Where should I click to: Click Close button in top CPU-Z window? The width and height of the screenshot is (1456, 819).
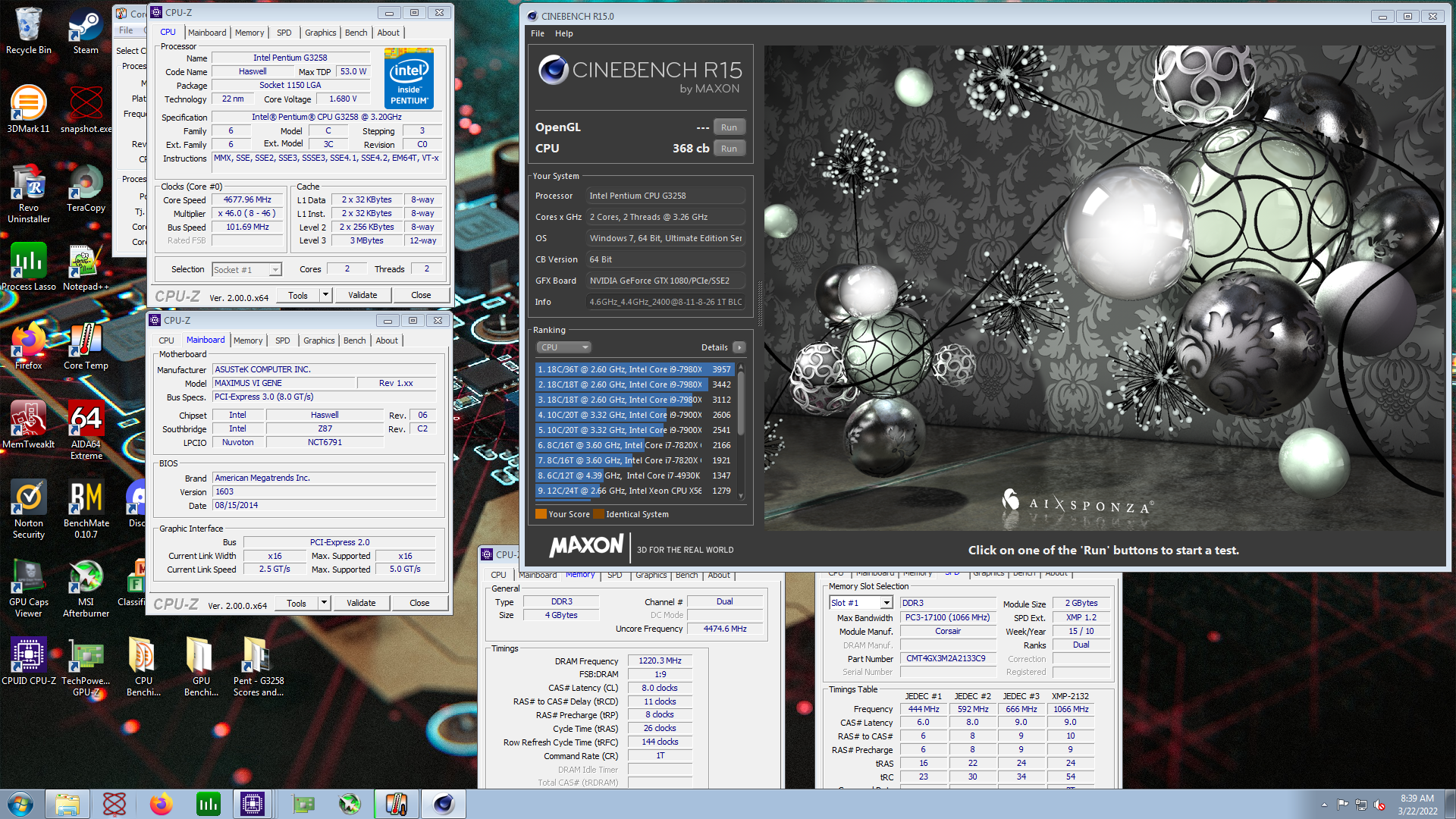(421, 295)
